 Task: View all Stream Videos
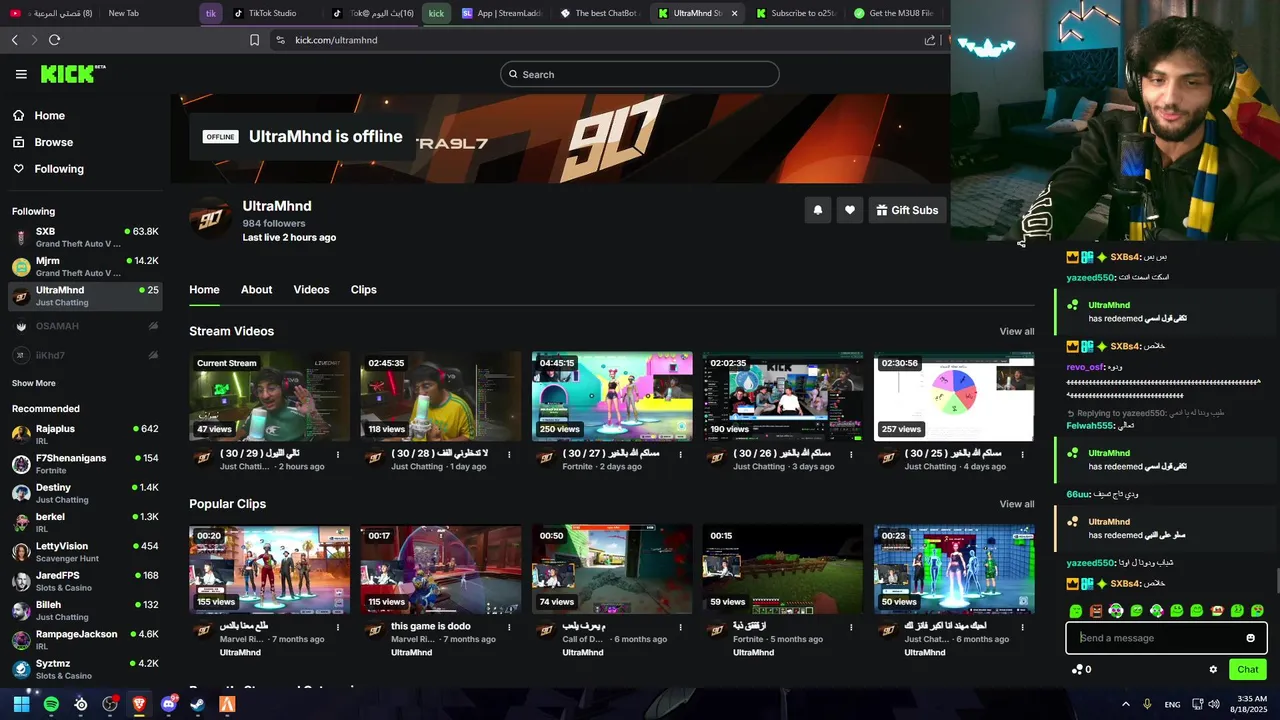(1016, 331)
